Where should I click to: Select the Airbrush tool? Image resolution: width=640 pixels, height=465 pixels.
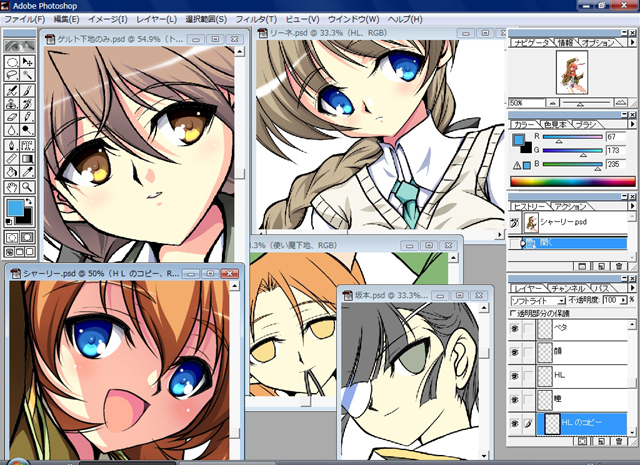click(x=12, y=90)
